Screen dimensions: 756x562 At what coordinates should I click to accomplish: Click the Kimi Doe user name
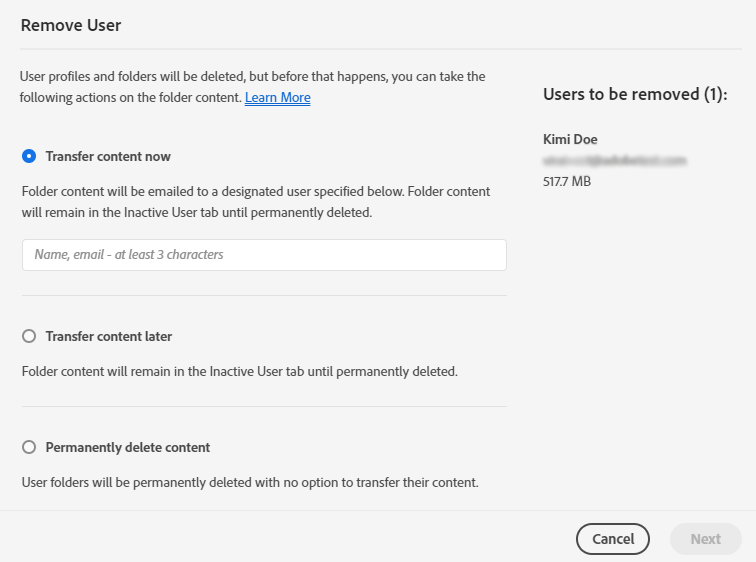tap(570, 139)
